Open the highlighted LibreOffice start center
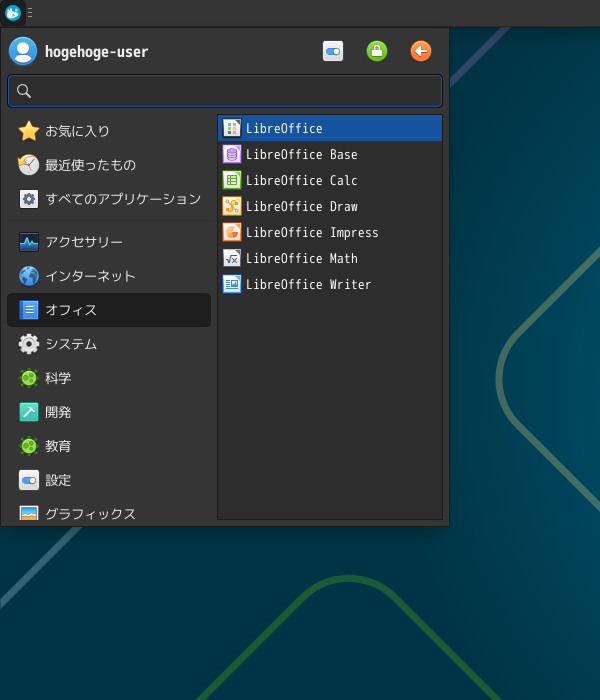 284,129
